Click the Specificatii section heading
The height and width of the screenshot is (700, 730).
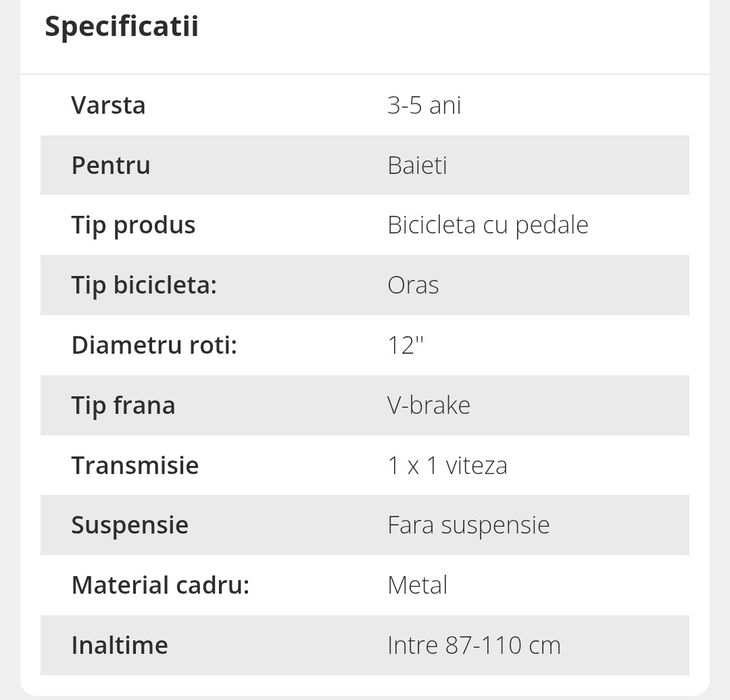(x=121, y=27)
